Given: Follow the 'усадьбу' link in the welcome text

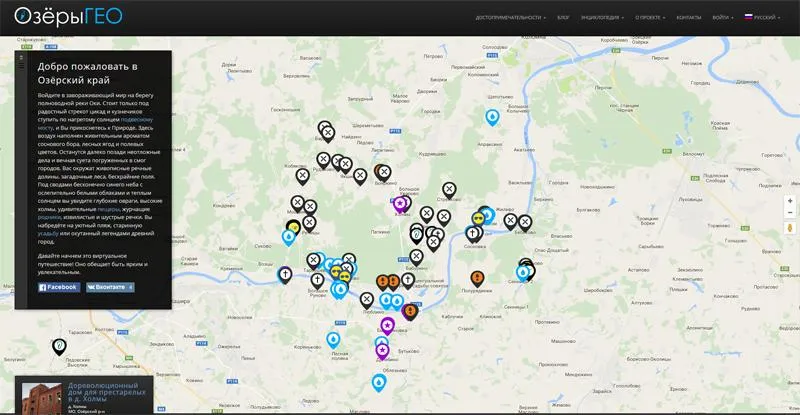Looking at the screenshot, I should (x=48, y=234).
